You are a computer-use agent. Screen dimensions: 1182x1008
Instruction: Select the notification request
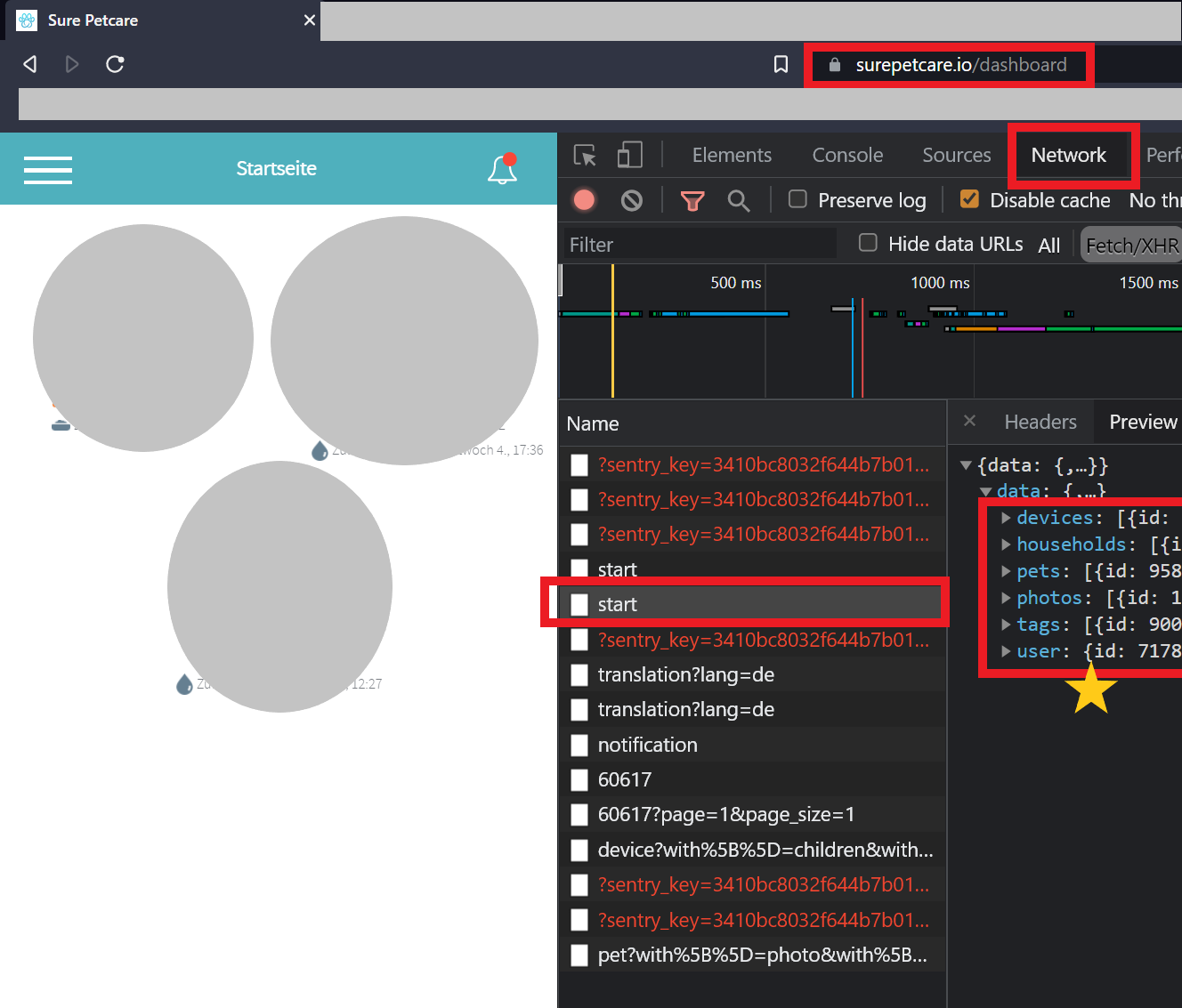tap(751, 745)
